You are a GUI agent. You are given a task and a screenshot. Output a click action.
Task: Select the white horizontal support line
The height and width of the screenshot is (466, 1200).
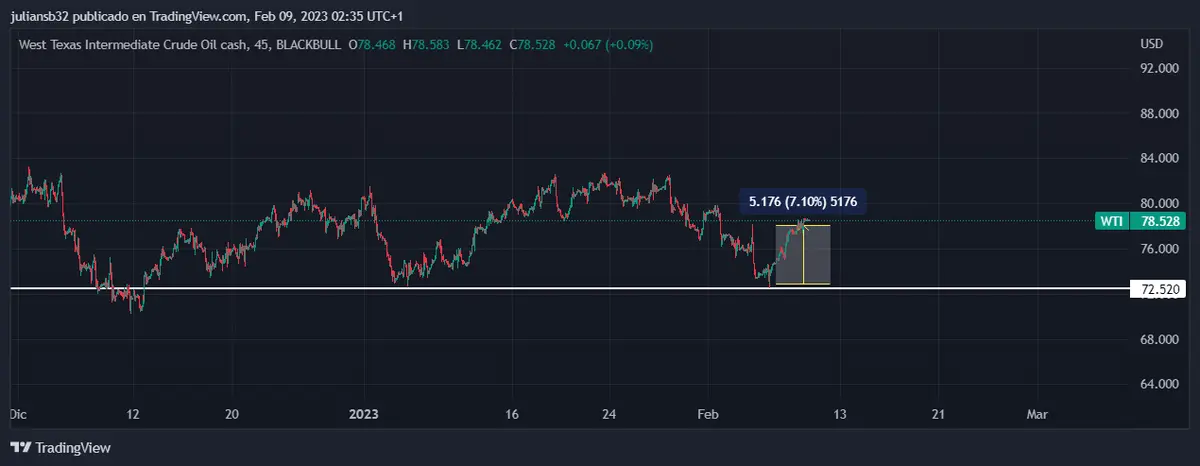(x=400, y=289)
